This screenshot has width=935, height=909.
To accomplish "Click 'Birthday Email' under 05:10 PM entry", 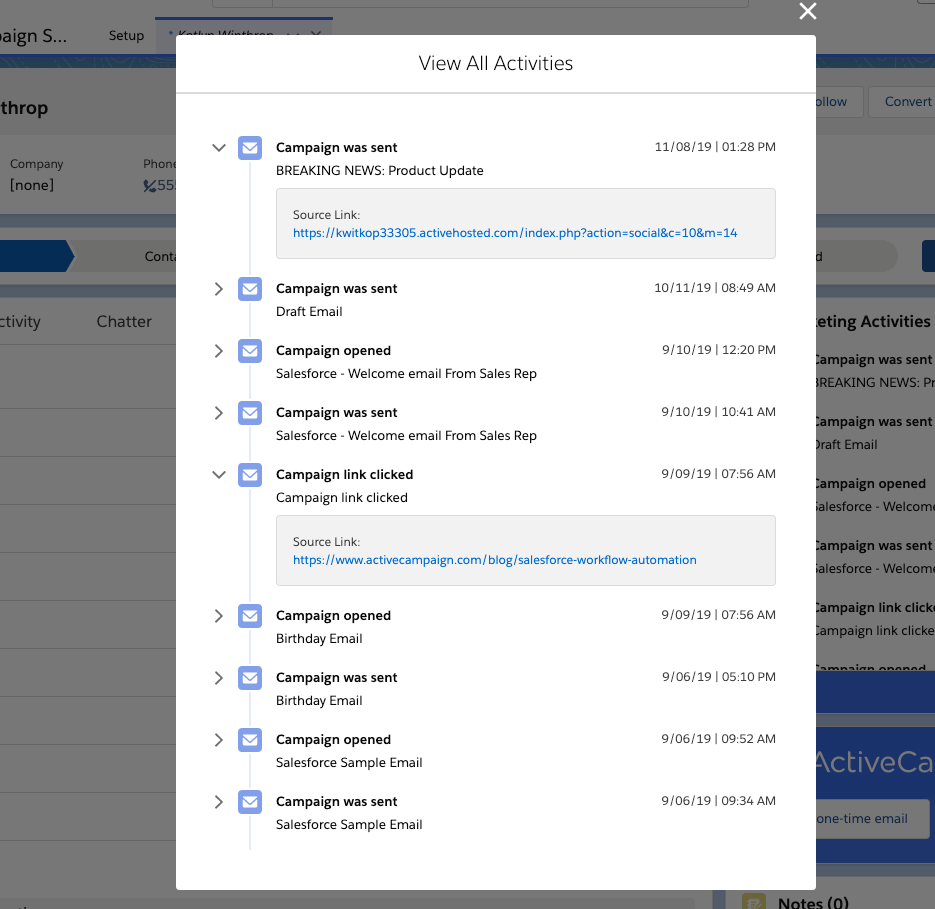I will pyautogui.click(x=319, y=700).
